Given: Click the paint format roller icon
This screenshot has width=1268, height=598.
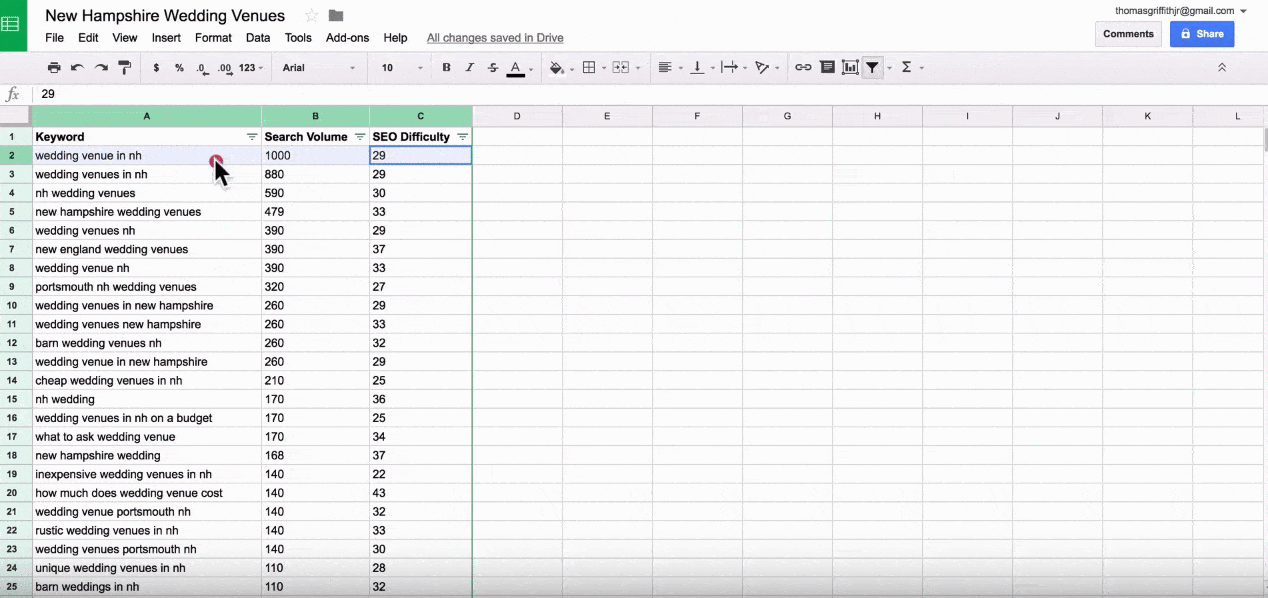Looking at the screenshot, I should (x=125, y=68).
